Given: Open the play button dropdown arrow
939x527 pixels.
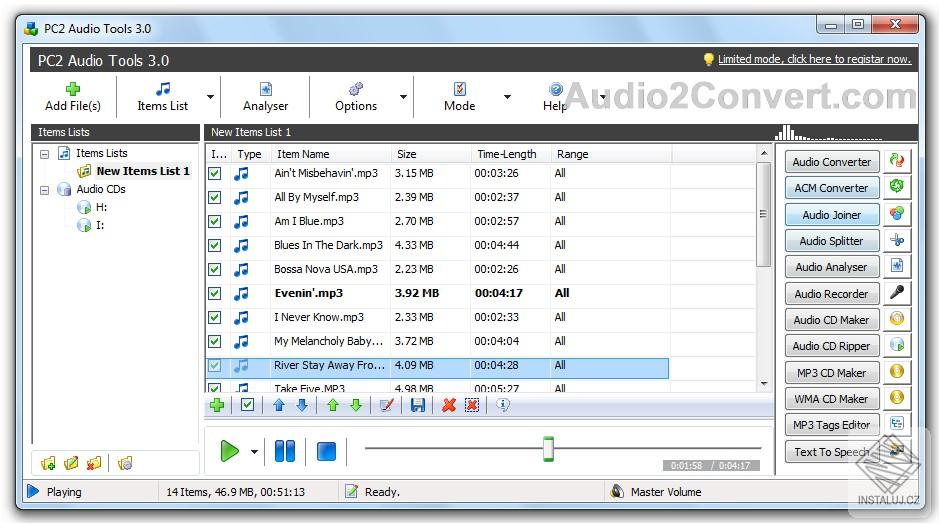Looking at the screenshot, I should (255, 452).
